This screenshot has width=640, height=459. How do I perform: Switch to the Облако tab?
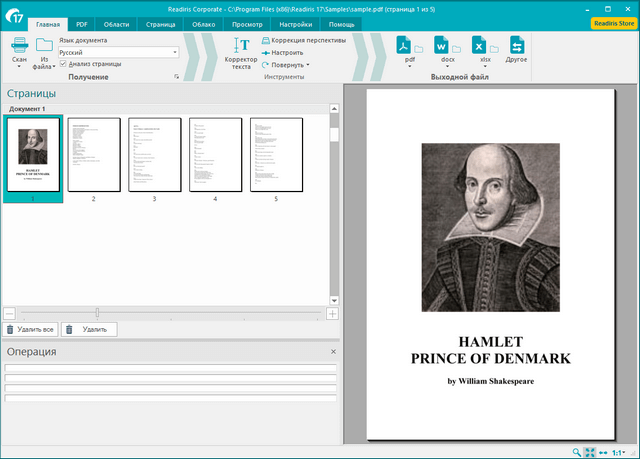(x=205, y=22)
